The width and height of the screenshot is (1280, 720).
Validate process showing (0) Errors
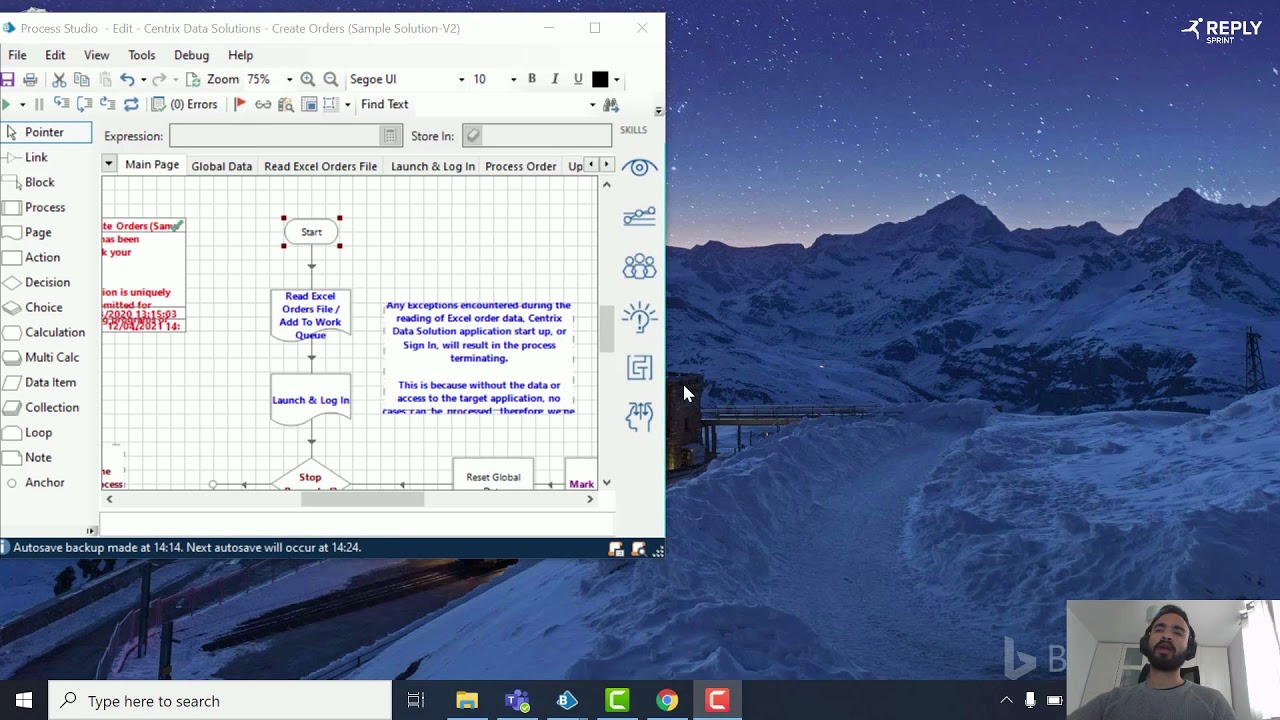click(184, 104)
